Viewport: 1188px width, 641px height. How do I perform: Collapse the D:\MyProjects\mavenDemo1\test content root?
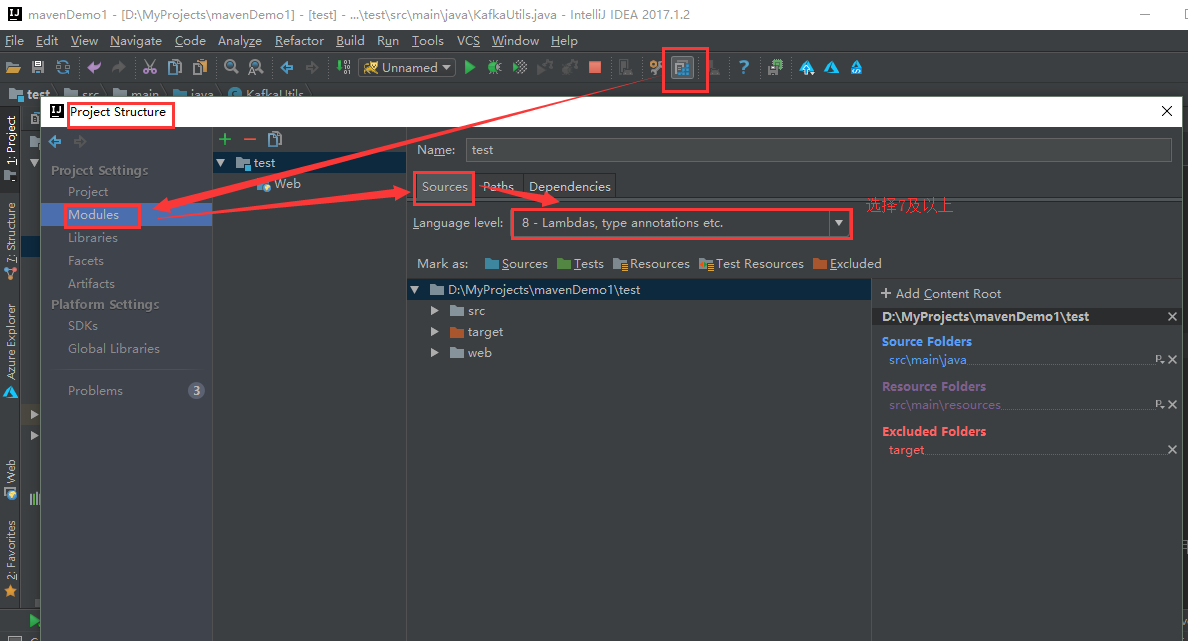point(414,289)
